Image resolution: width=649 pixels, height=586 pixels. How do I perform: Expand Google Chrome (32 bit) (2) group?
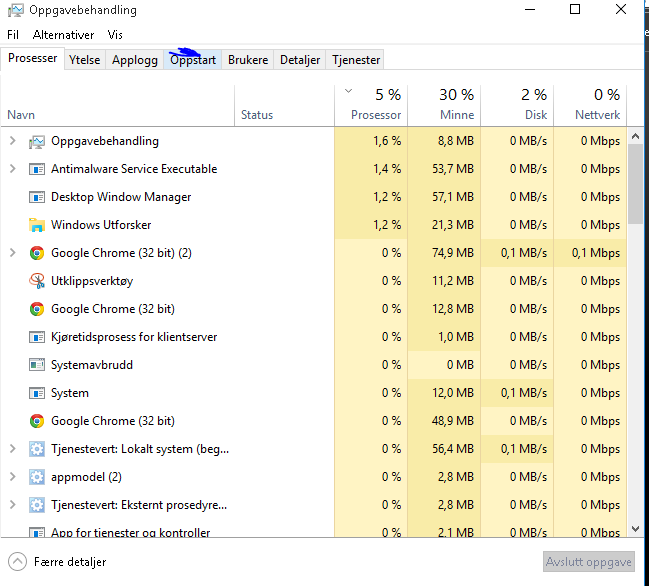[x=12, y=253]
